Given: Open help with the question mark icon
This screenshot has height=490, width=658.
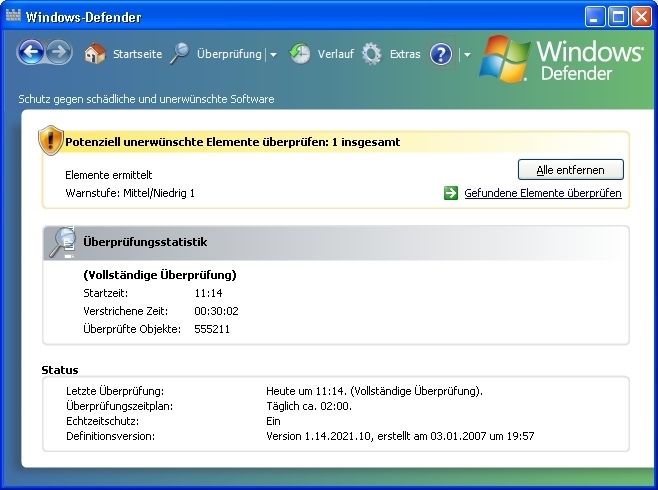Looking at the screenshot, I should tap(441, 54).
